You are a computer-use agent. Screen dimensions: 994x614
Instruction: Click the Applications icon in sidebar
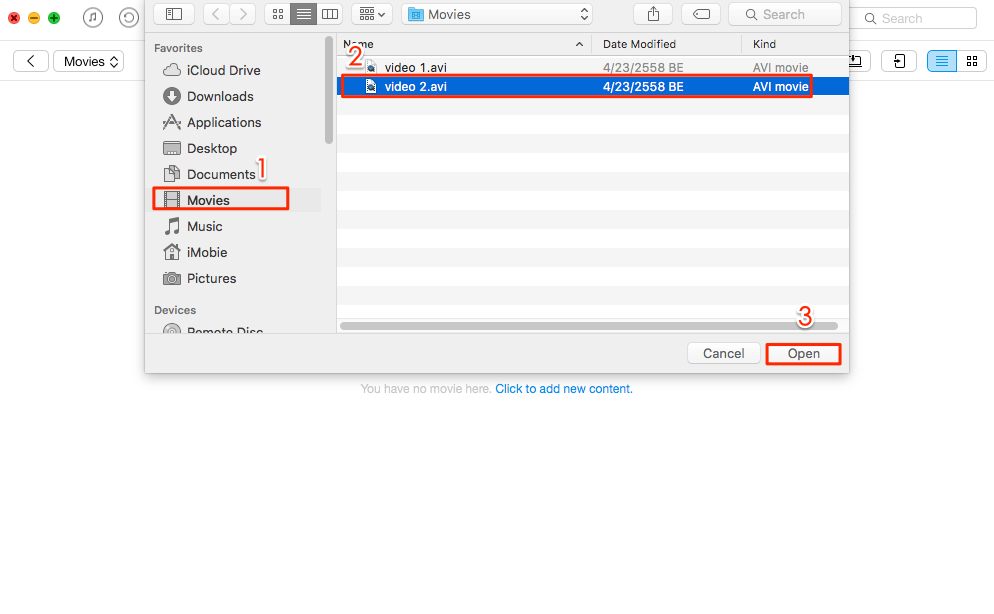pyautogui.click(x=172, y=122)
